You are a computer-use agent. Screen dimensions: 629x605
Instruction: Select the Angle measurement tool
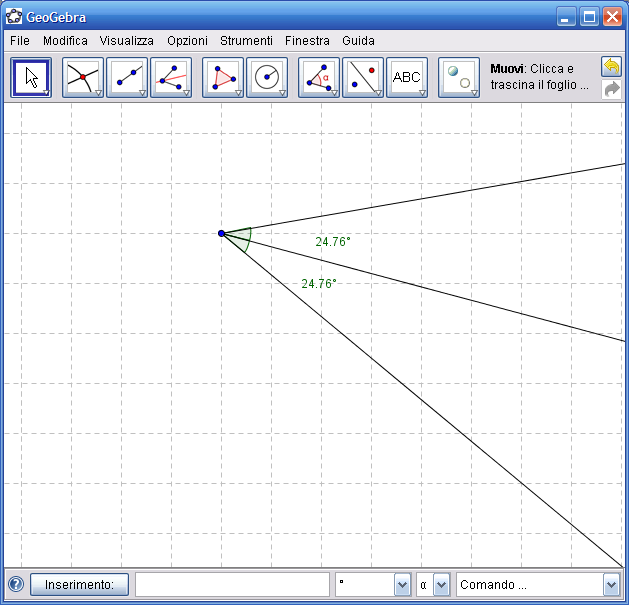(319, 77)
